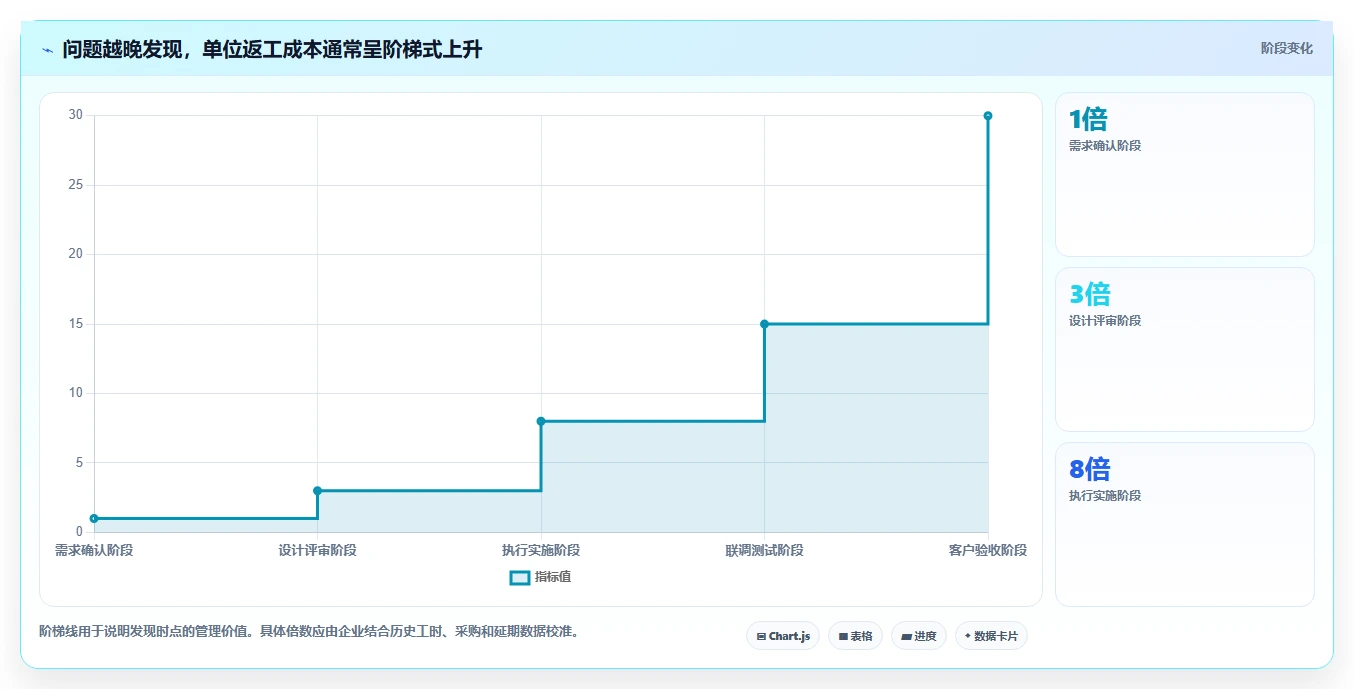Screen dimensions: 1354x689
Task: Click the data point at 联调测试阶段
Action: click(764, 324)
